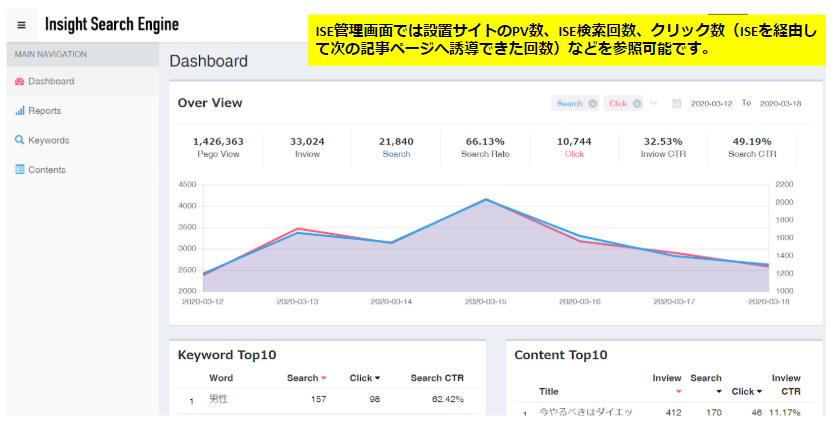The height and width of the screenshot is (422, 834).
Task: Click the Dashboard gauge icon in sidebar
Action: (x=20, y=81)
